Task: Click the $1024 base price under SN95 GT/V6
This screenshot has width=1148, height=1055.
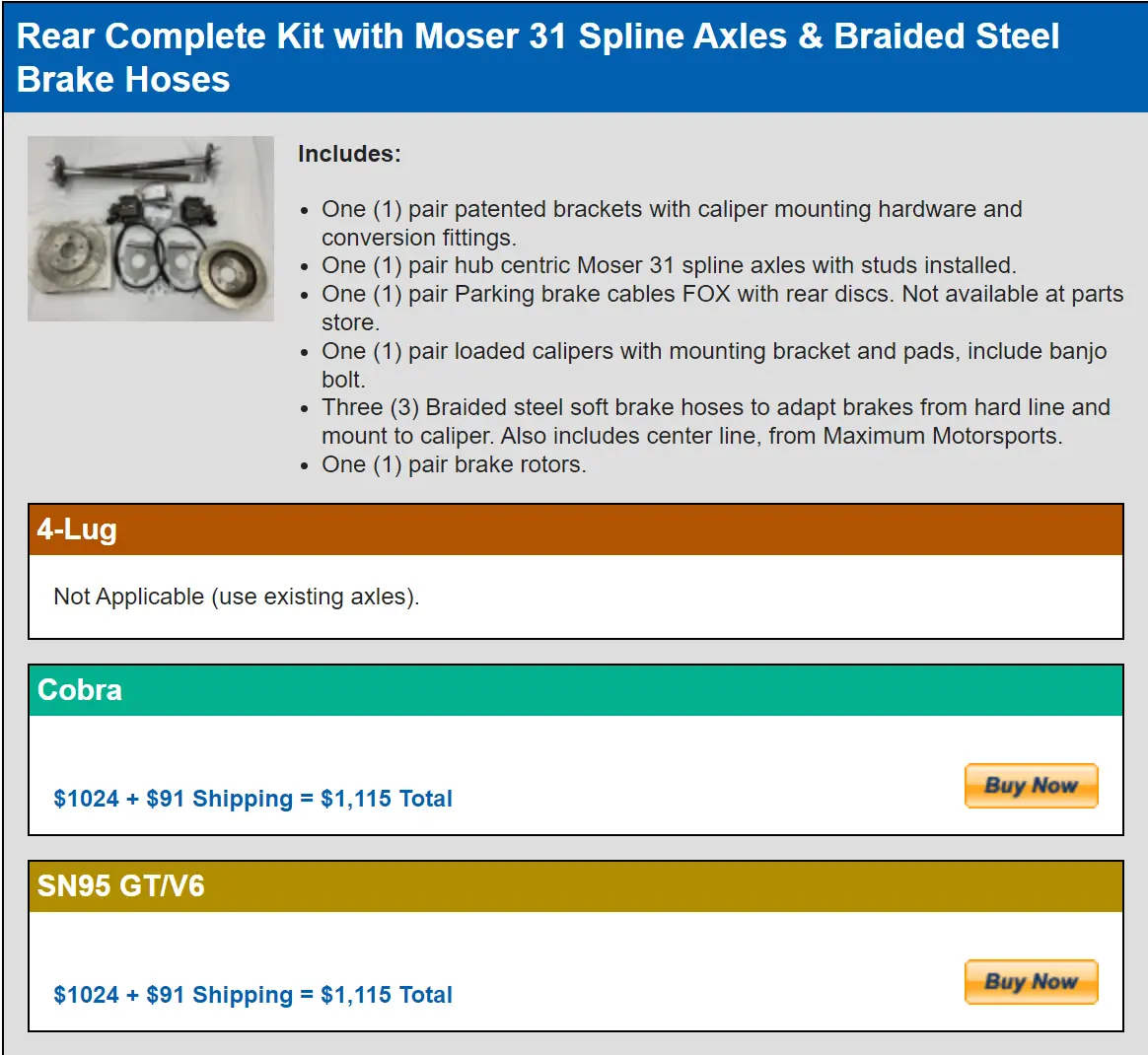Action: [x=86, y=994]
